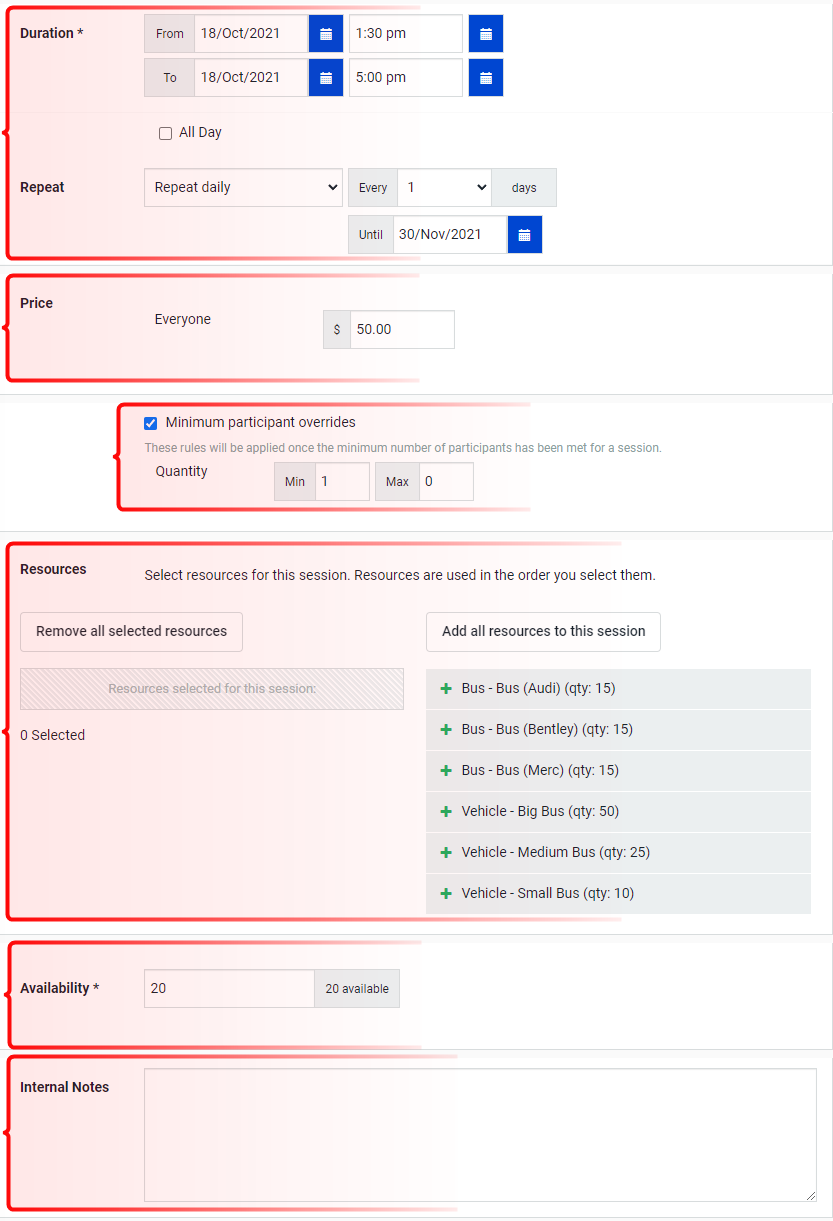Uncheck Minimum participant overrides

[x=150, y=422]
